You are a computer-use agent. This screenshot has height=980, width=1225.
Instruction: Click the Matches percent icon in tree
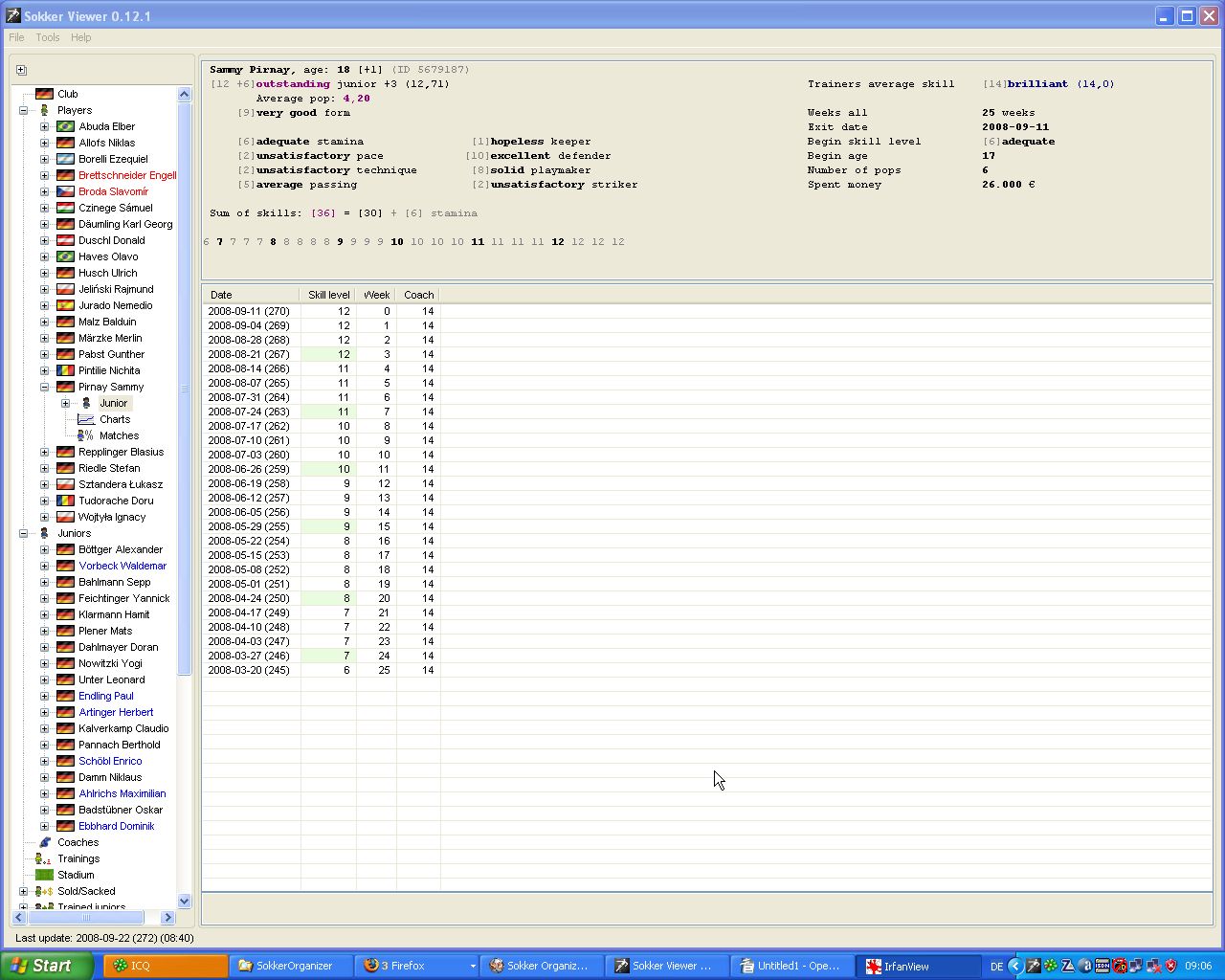pyautogui.click(x=86, y=435)
